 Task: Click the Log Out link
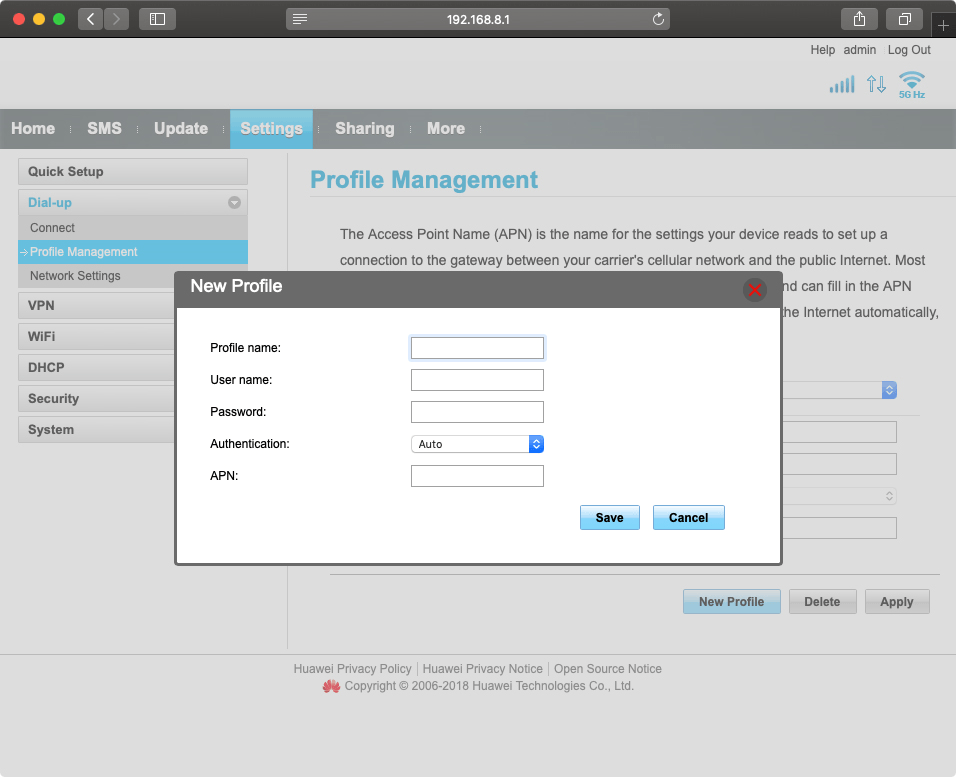[908, 50]
